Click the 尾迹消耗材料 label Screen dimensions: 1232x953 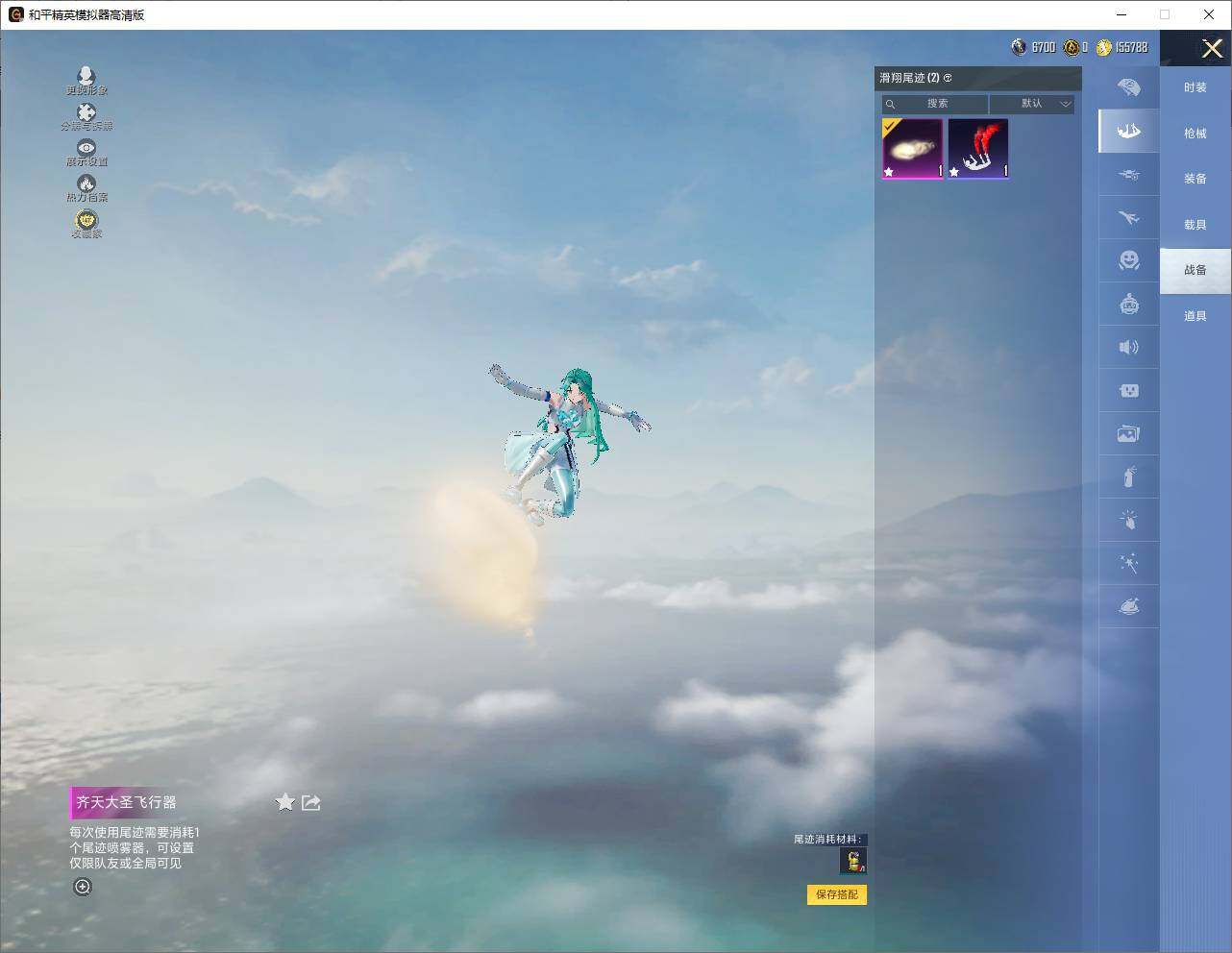coord(827,839)
